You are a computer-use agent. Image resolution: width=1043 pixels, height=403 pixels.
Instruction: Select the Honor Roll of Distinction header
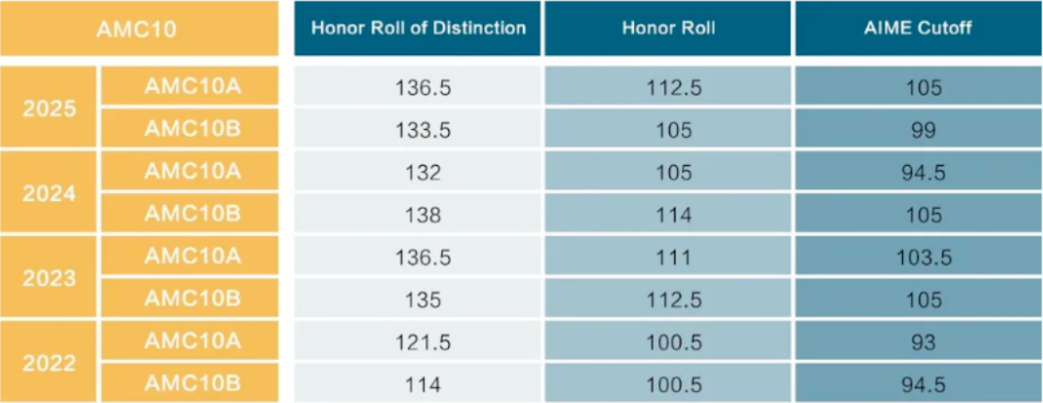[418, 29]
